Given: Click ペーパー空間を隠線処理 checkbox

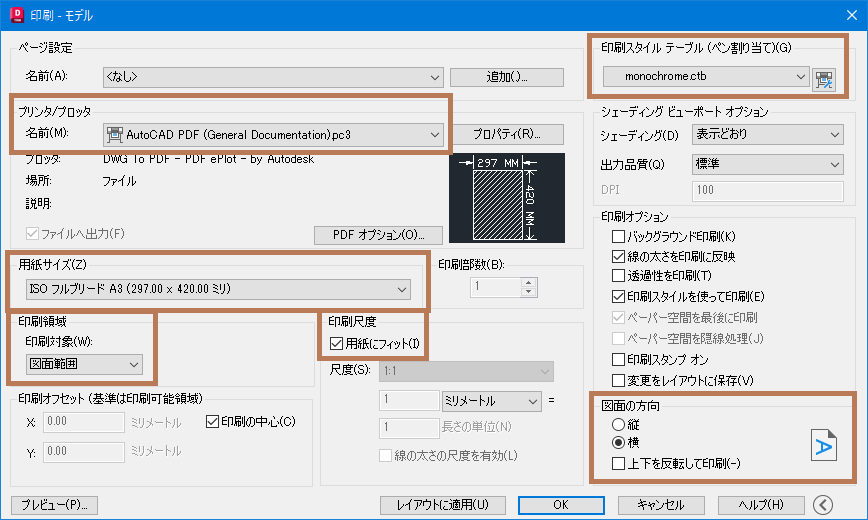Looking at the screenshot, I should [x=618, y=338].
